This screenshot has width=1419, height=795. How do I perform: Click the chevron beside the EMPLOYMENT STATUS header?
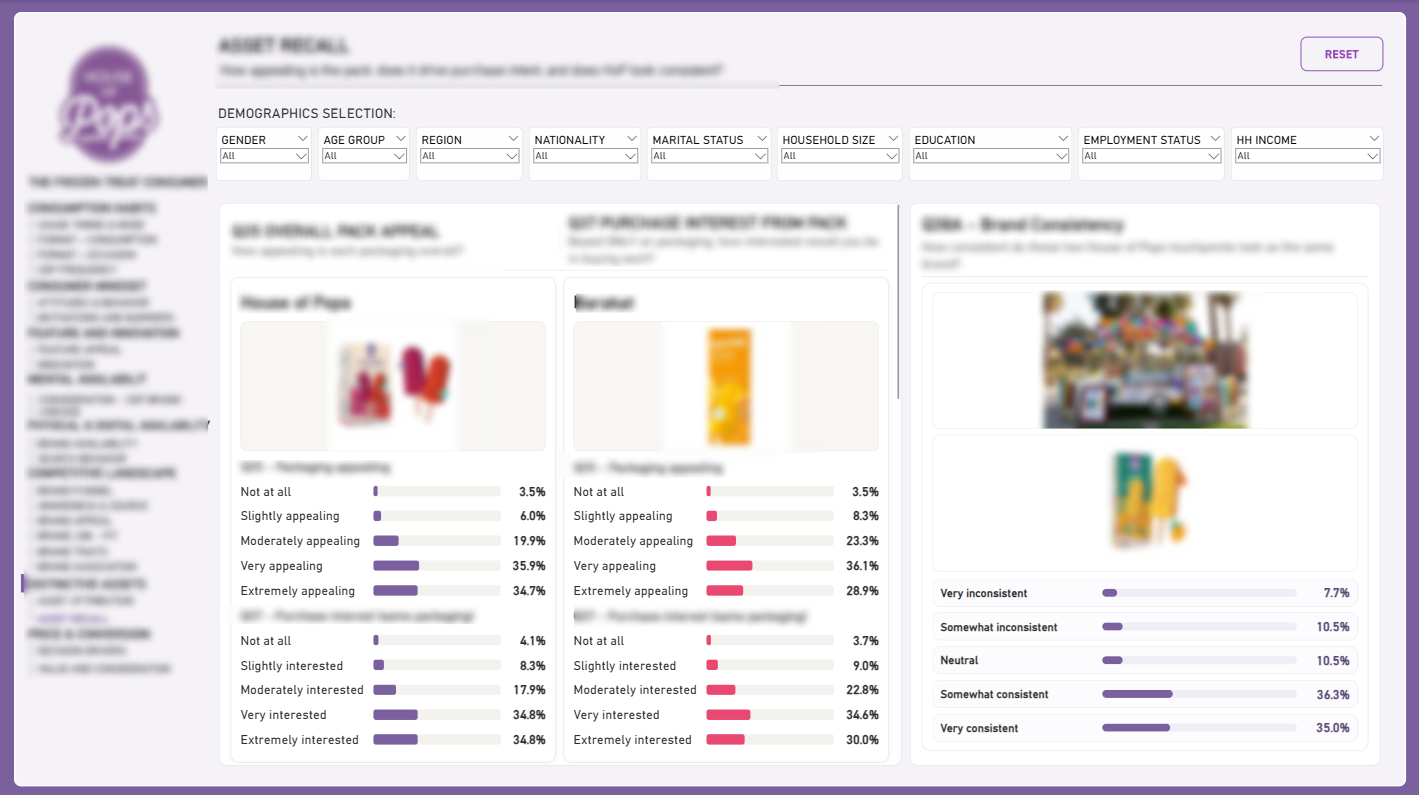pos(1215,138)
